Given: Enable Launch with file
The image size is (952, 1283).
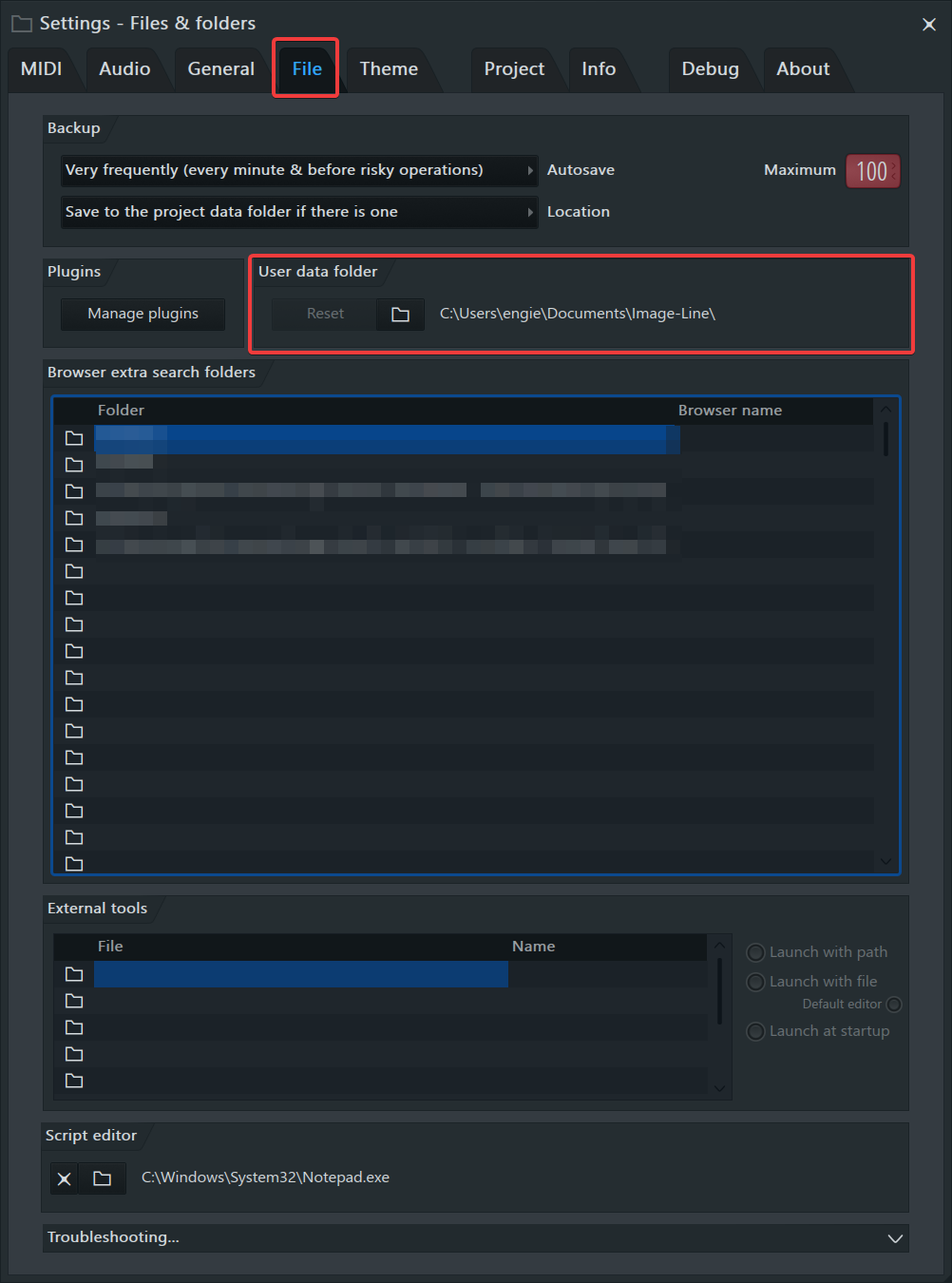Looking at the screenshot, I should (x=755, y=982).
